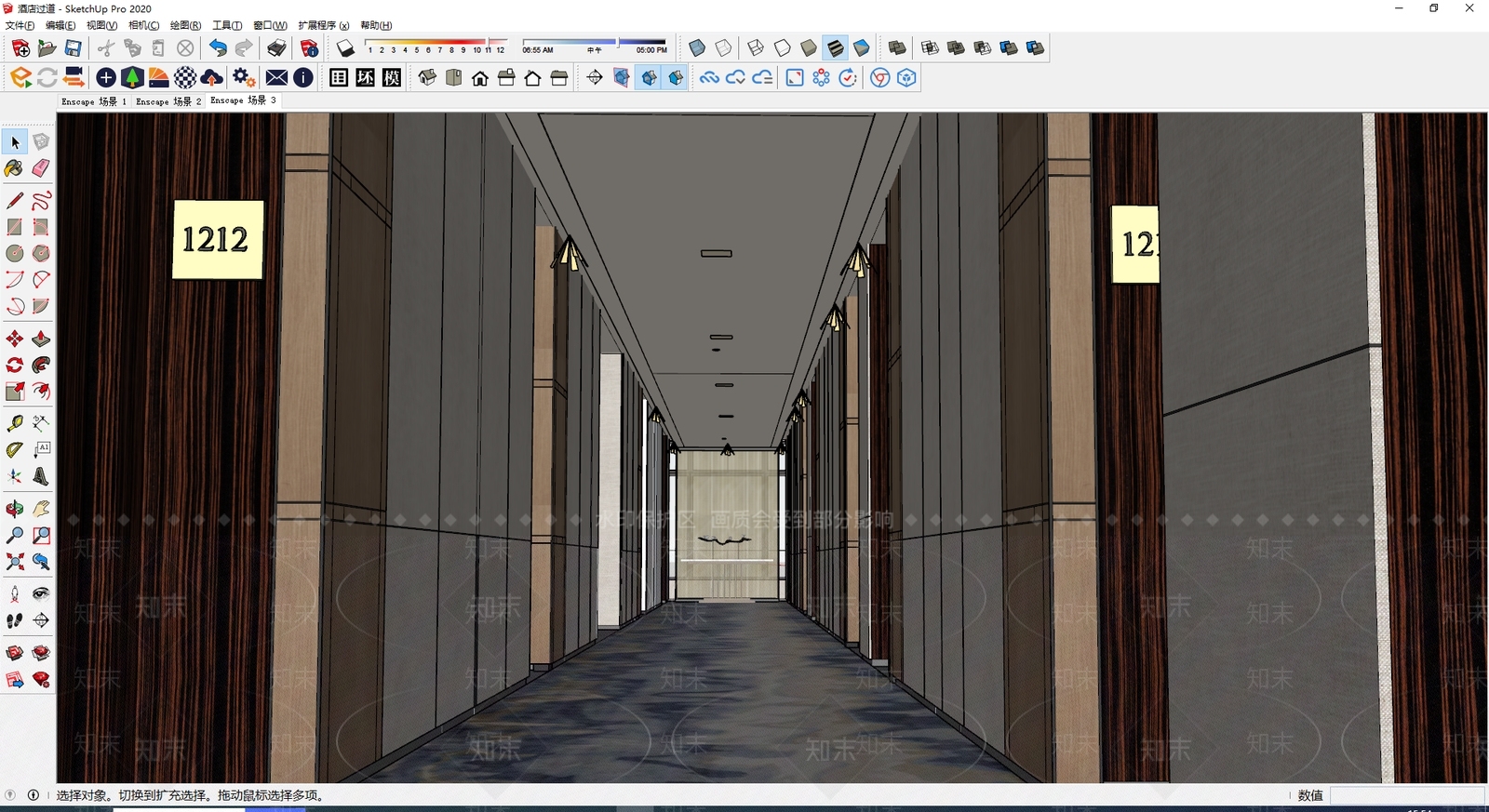Activate the Push/Pull tool

(41, 339)
